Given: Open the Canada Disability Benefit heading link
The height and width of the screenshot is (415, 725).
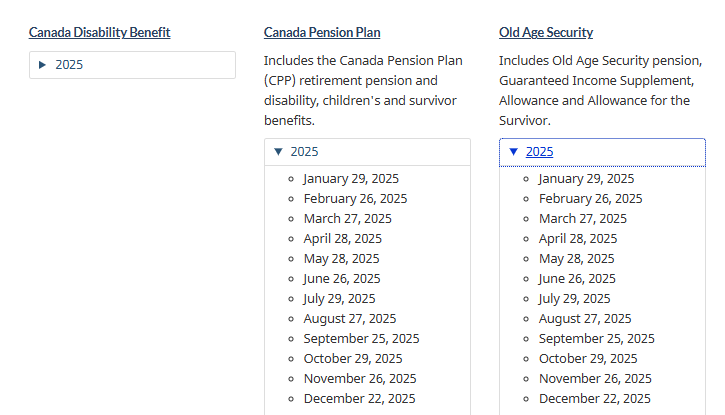Looking at the screenshot, I should tap(99, 33).
